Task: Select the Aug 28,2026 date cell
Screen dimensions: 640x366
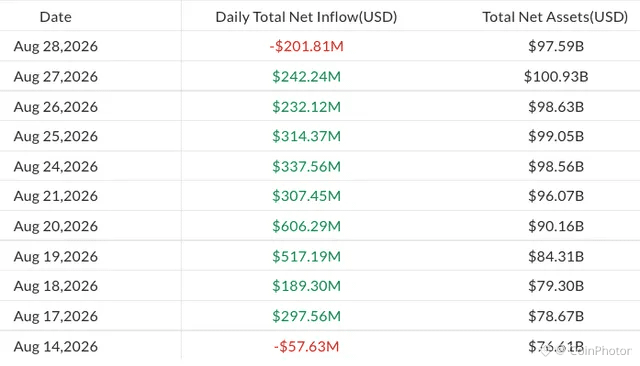Action: click(x=56, y=46)
